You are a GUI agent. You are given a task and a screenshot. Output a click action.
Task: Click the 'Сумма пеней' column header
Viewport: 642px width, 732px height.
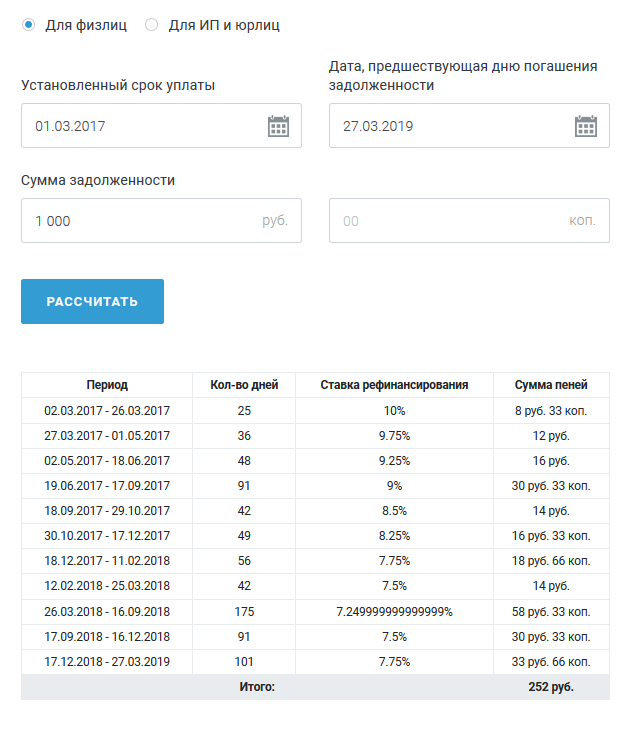(551, 385)
